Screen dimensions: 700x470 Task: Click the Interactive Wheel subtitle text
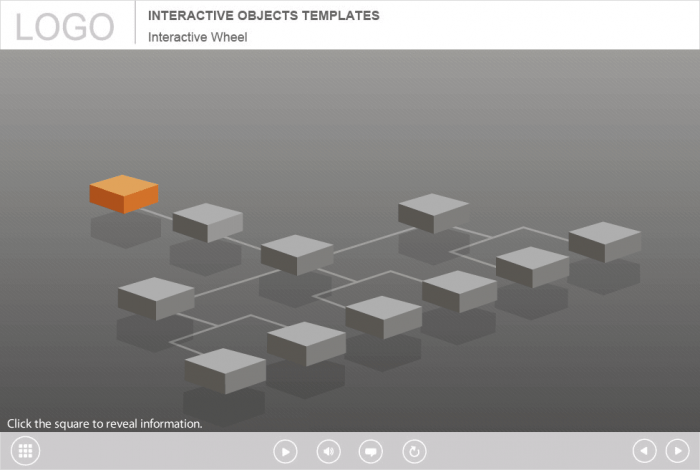[197, 37]
